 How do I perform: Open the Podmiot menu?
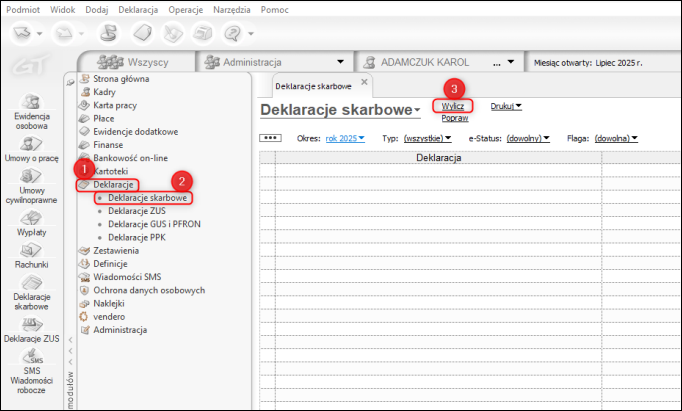click(x=23, y=10)
